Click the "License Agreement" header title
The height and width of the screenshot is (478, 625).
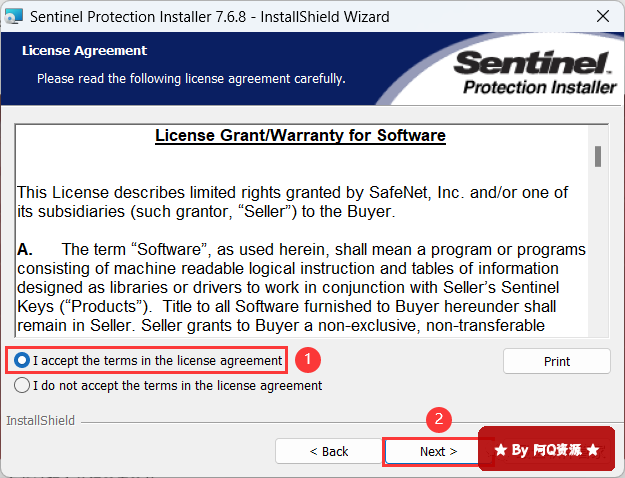pos(84,50)
